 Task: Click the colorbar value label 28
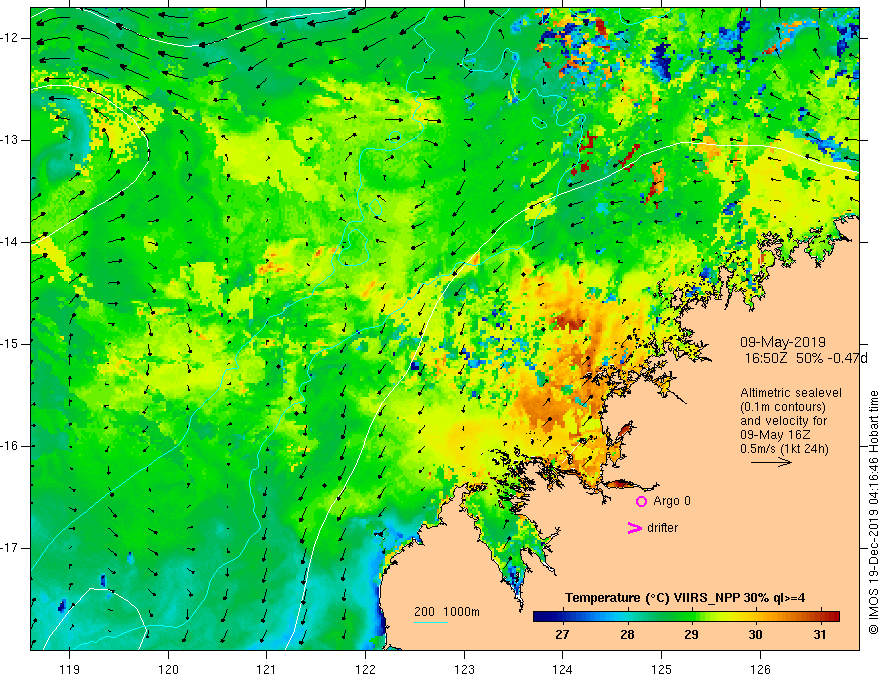pyautogui.click(x=627, y=635)
